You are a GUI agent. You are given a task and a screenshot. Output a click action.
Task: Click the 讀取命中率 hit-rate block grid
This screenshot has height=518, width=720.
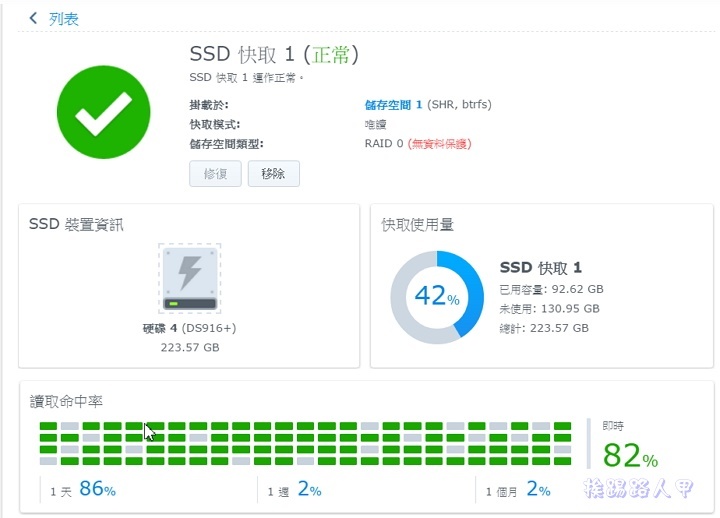point(305,443)
